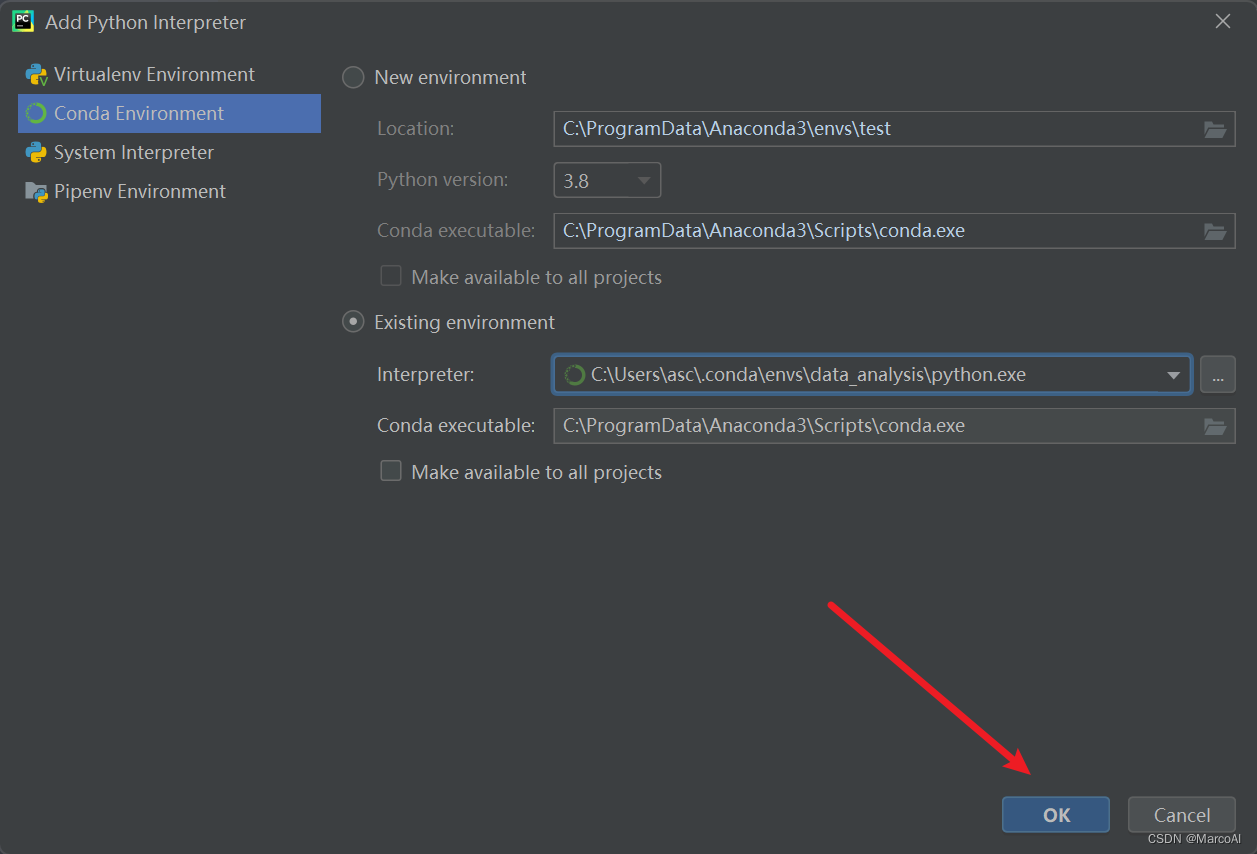Click the Interpreter: label

coord(426,375)
